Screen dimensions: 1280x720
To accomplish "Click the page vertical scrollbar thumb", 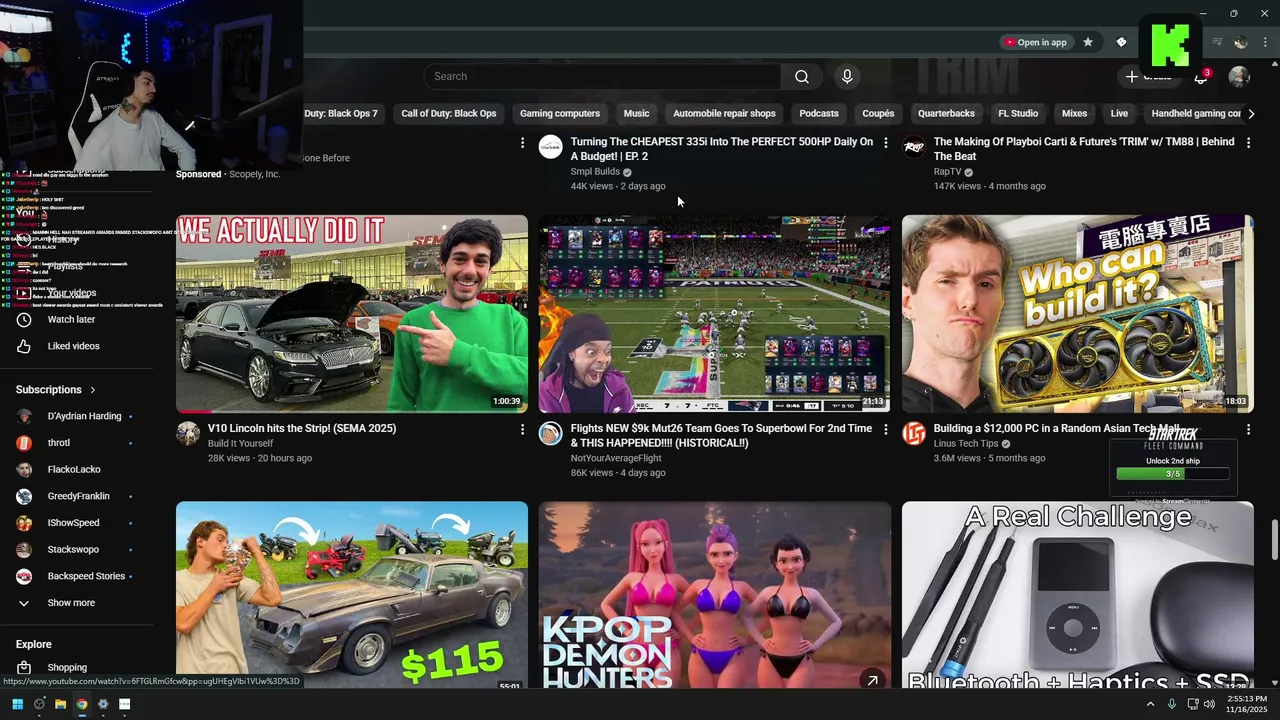I will pyautogui.click(x=1274, y=540).
